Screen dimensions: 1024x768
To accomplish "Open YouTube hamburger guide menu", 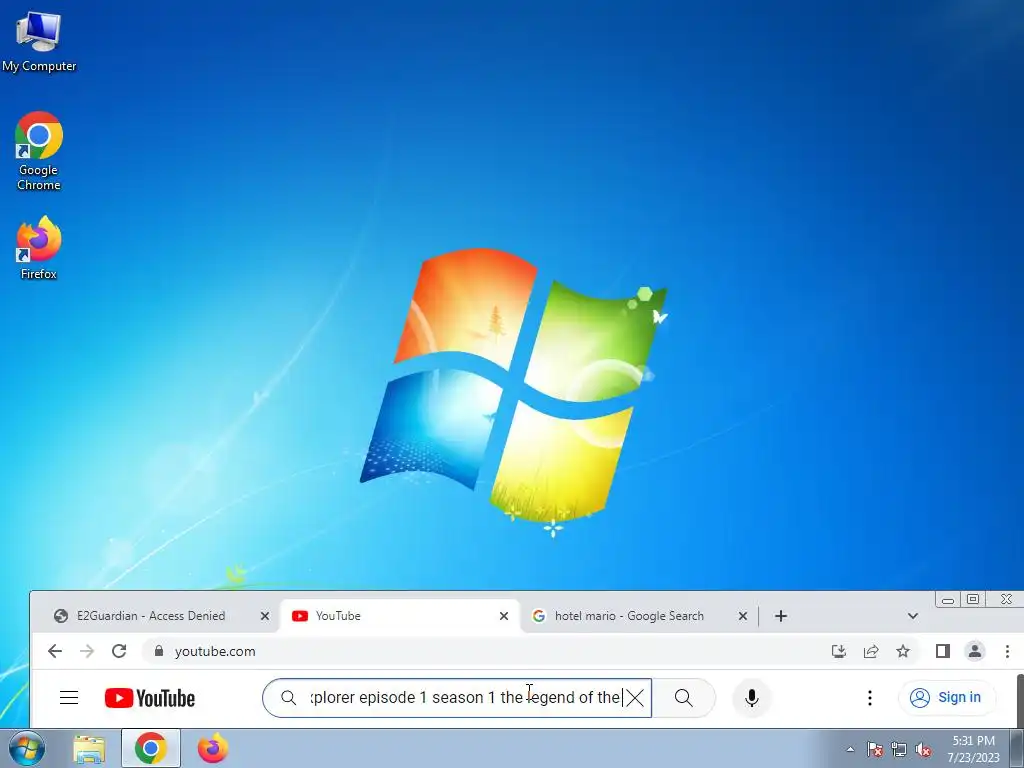I will pos(69,697).
